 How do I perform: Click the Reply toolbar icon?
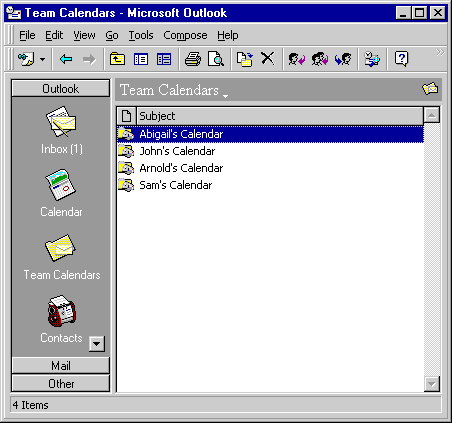click(x=296, y=59)
